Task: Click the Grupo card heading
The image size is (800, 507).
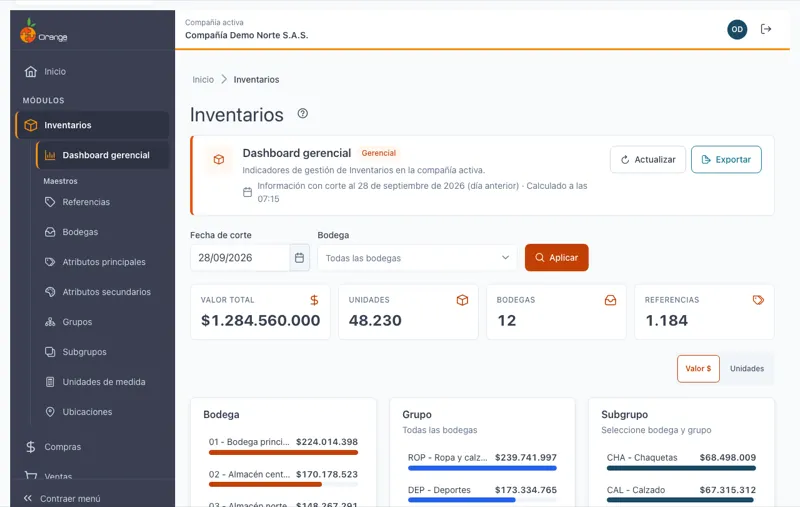Action: pyautogui.click(x=417, y=415)
